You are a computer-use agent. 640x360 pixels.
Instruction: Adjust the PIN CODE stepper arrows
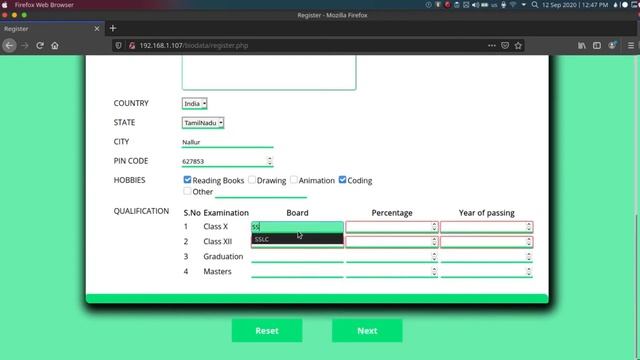tap(269, 161)
